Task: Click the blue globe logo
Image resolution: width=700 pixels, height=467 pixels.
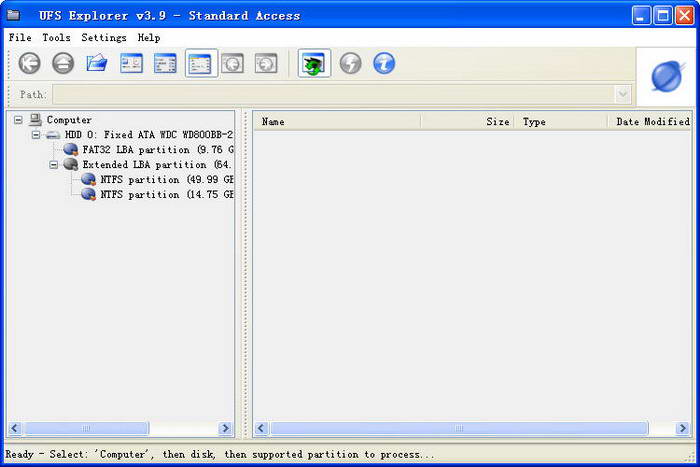Action: point(667,77)
